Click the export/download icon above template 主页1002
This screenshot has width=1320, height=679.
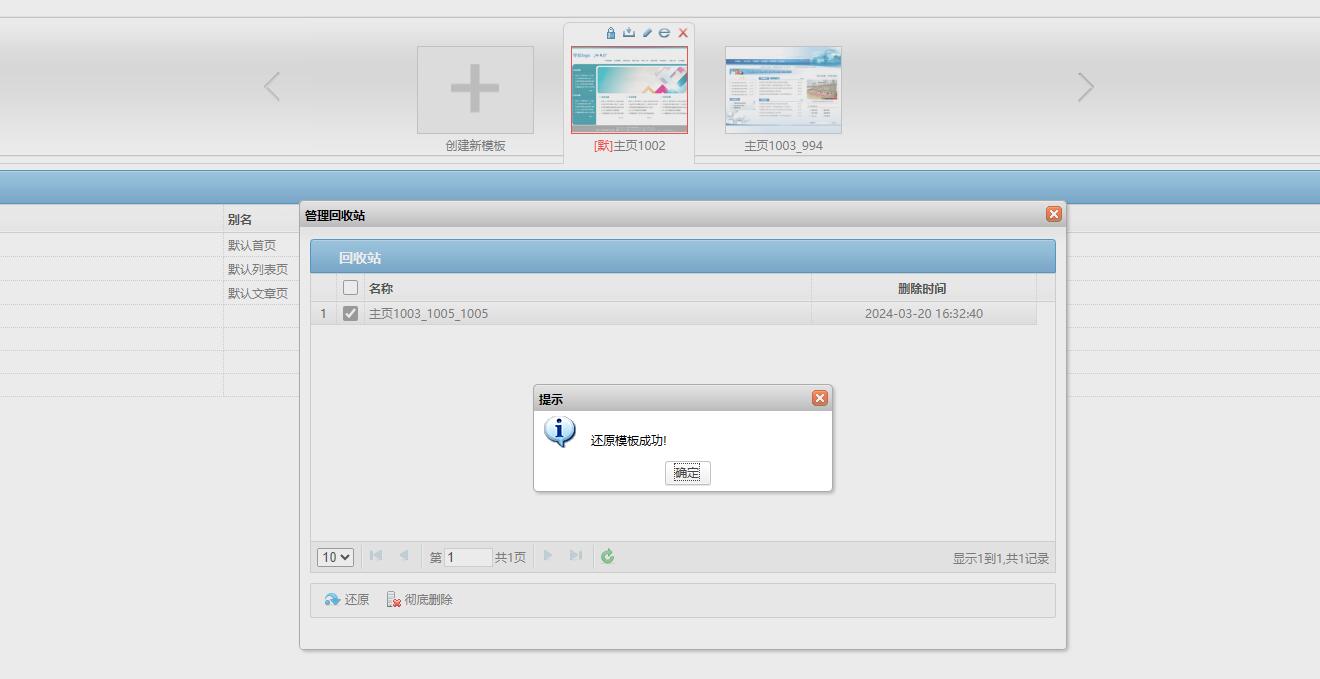click(x=629, y=33)
